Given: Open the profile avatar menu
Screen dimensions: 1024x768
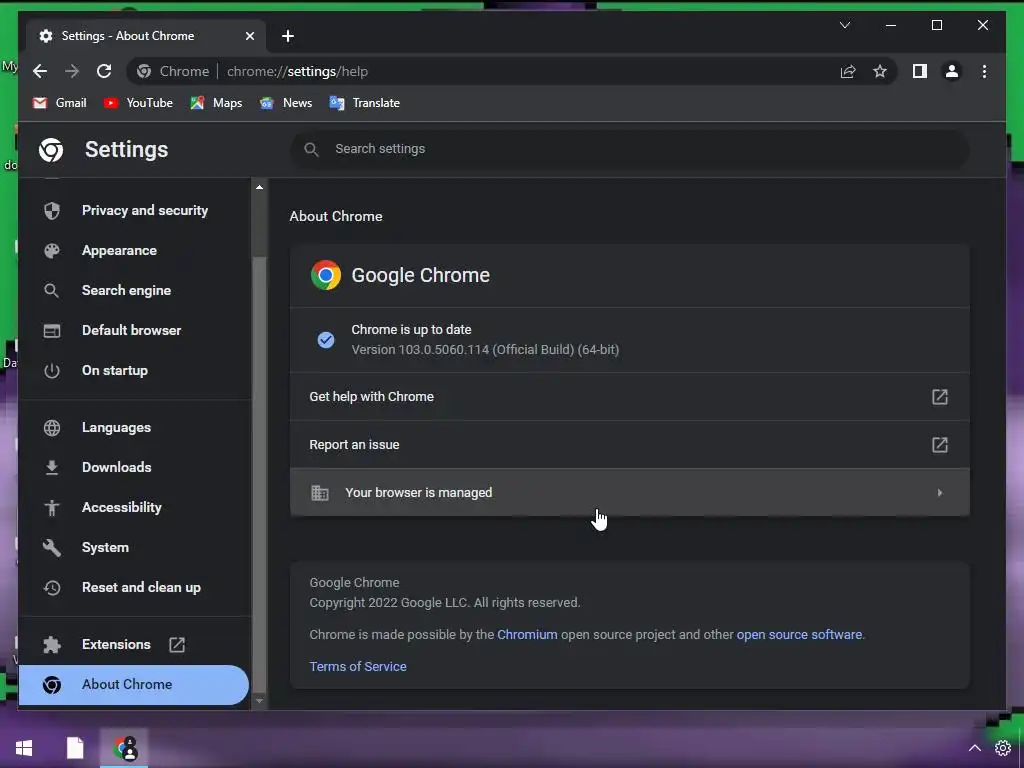Looking at the screenshot, I should [952, 71].
